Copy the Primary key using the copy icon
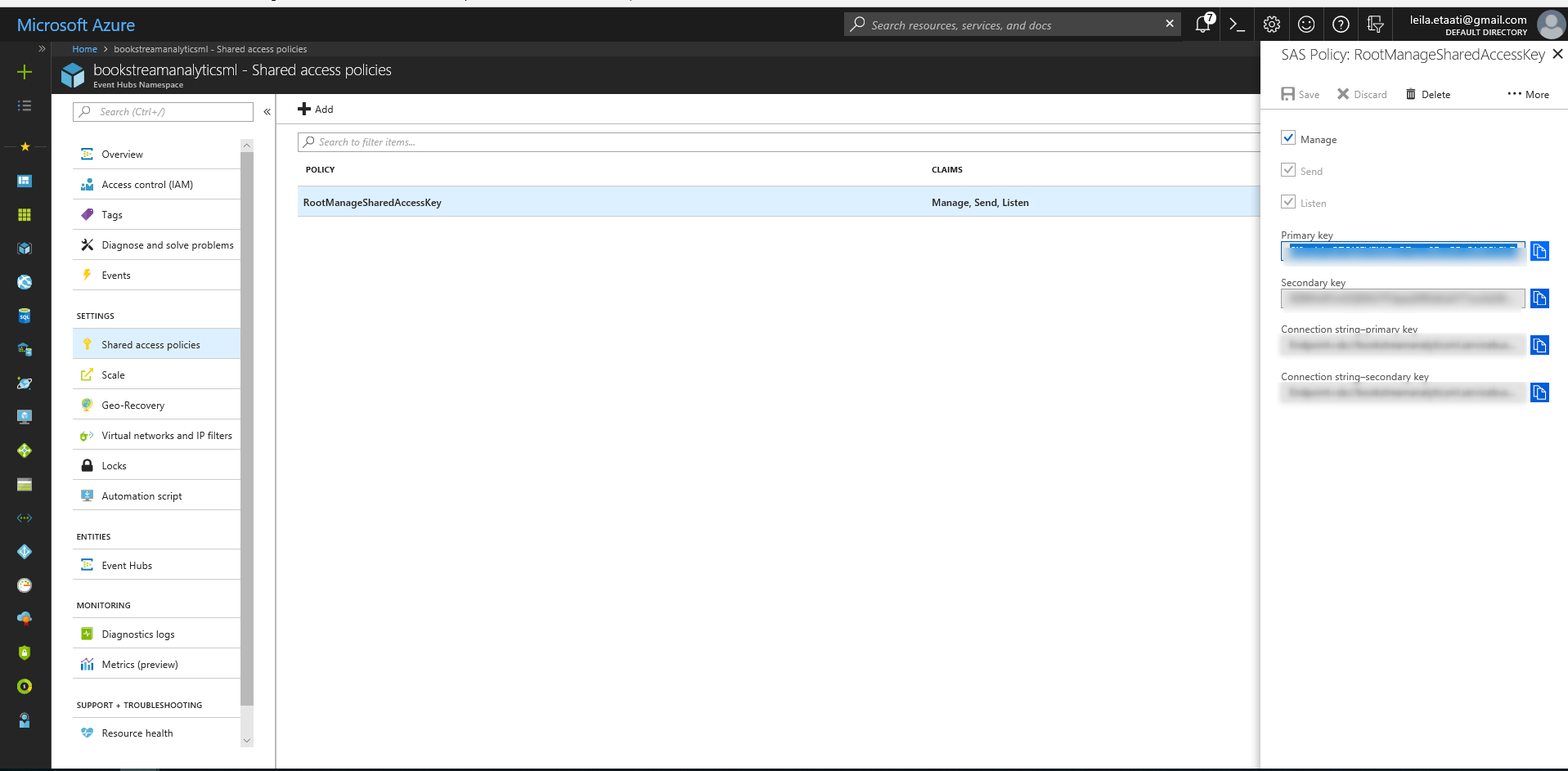 coord(1540,251)
